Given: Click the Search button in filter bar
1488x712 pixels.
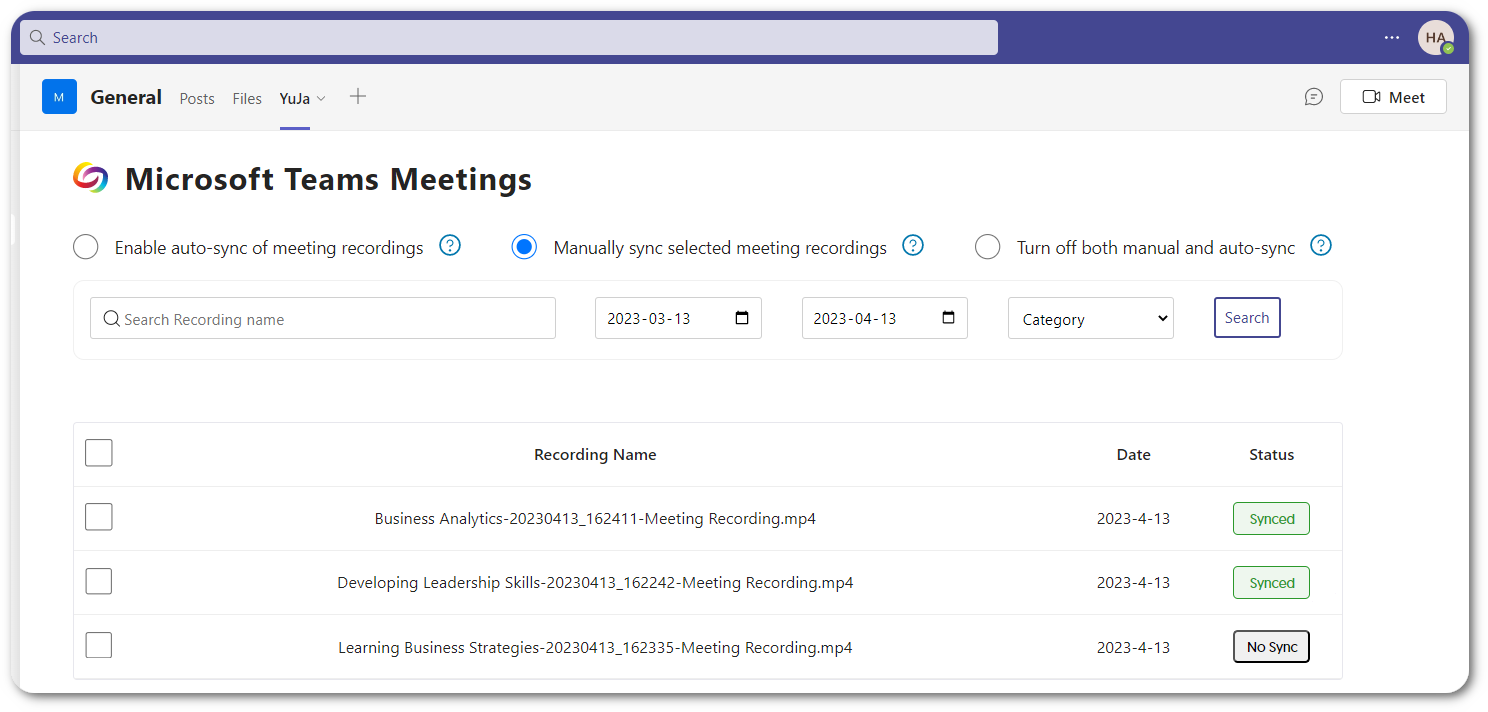Looking at the screenshot, I should (1246, 318).
